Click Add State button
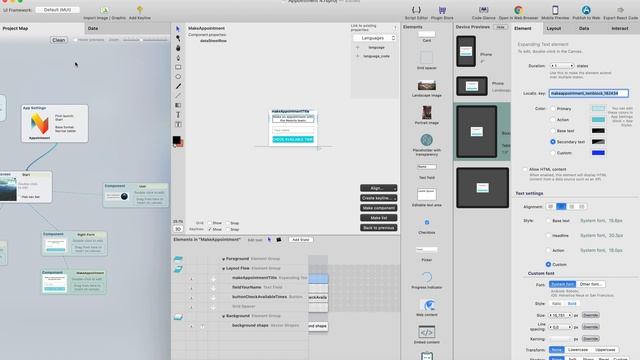The width and height of the screenshot is (640, 360). (301, 240)
